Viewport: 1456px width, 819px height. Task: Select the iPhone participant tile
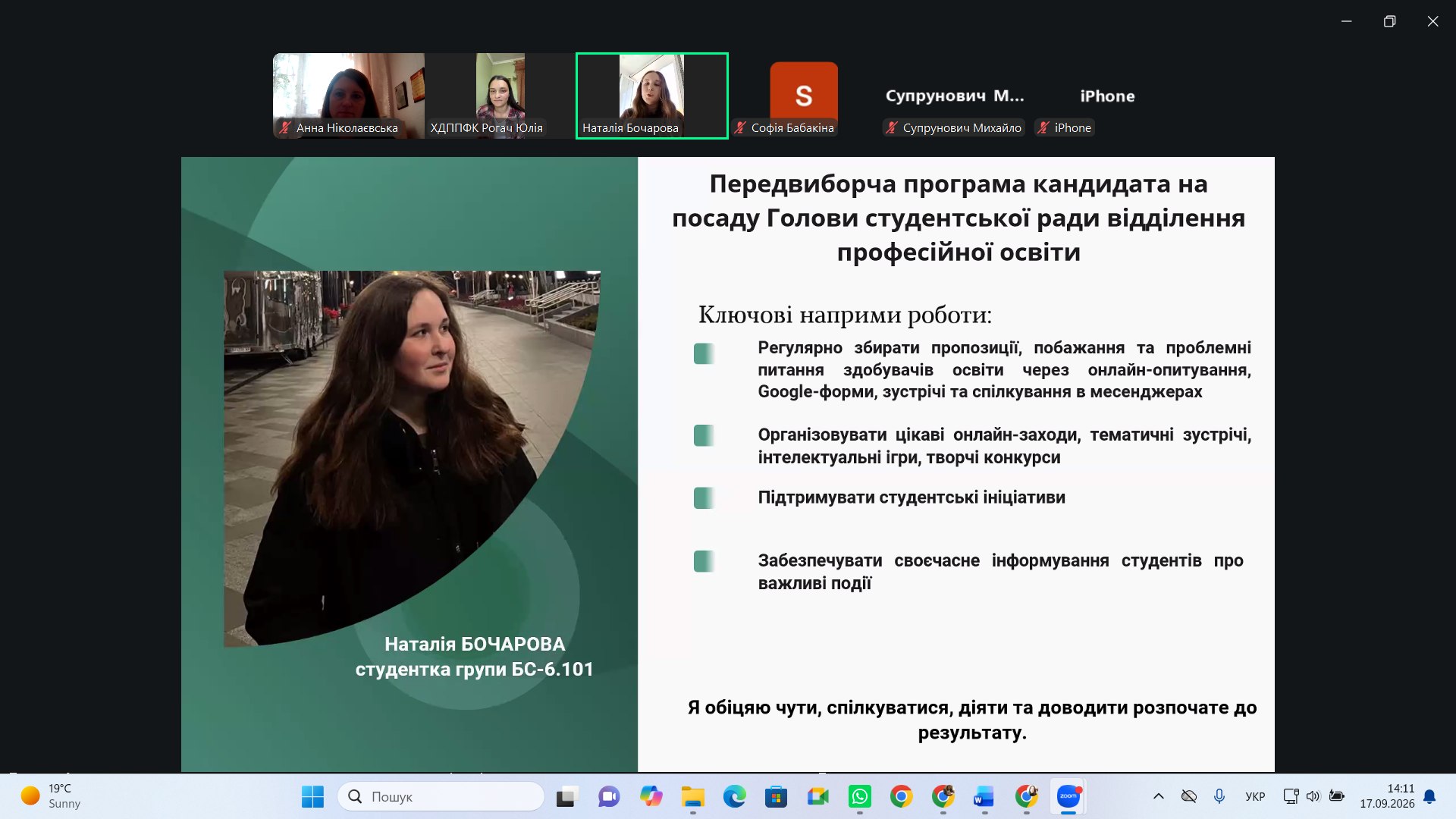pos(1107,96)
